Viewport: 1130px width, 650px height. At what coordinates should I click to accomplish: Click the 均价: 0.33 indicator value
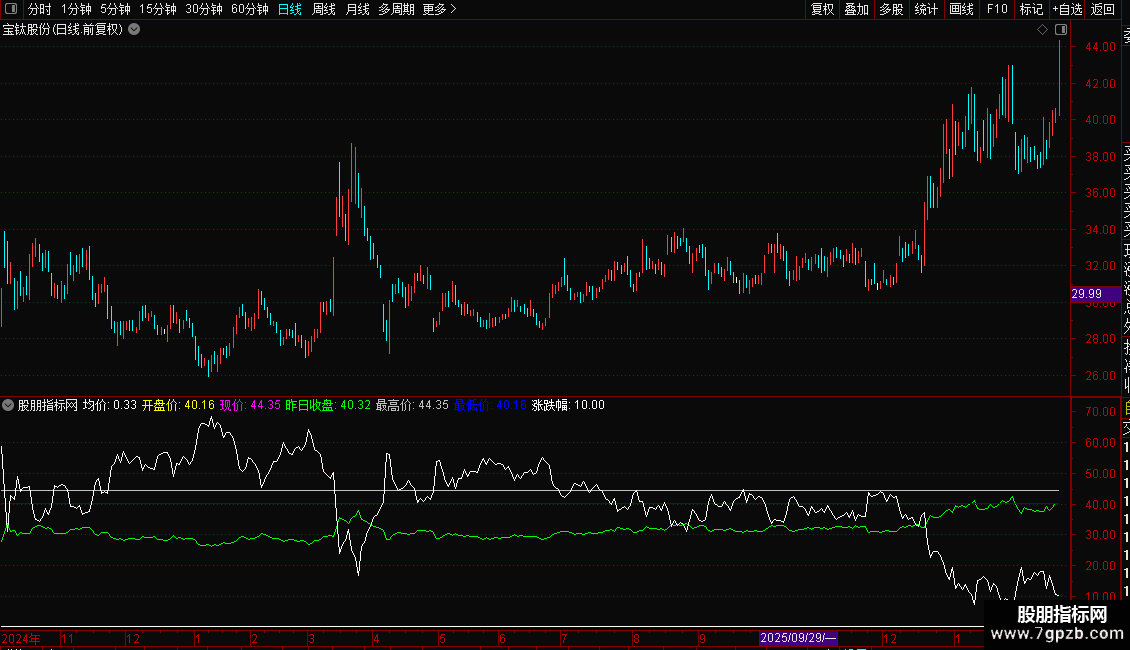[110, 405]
